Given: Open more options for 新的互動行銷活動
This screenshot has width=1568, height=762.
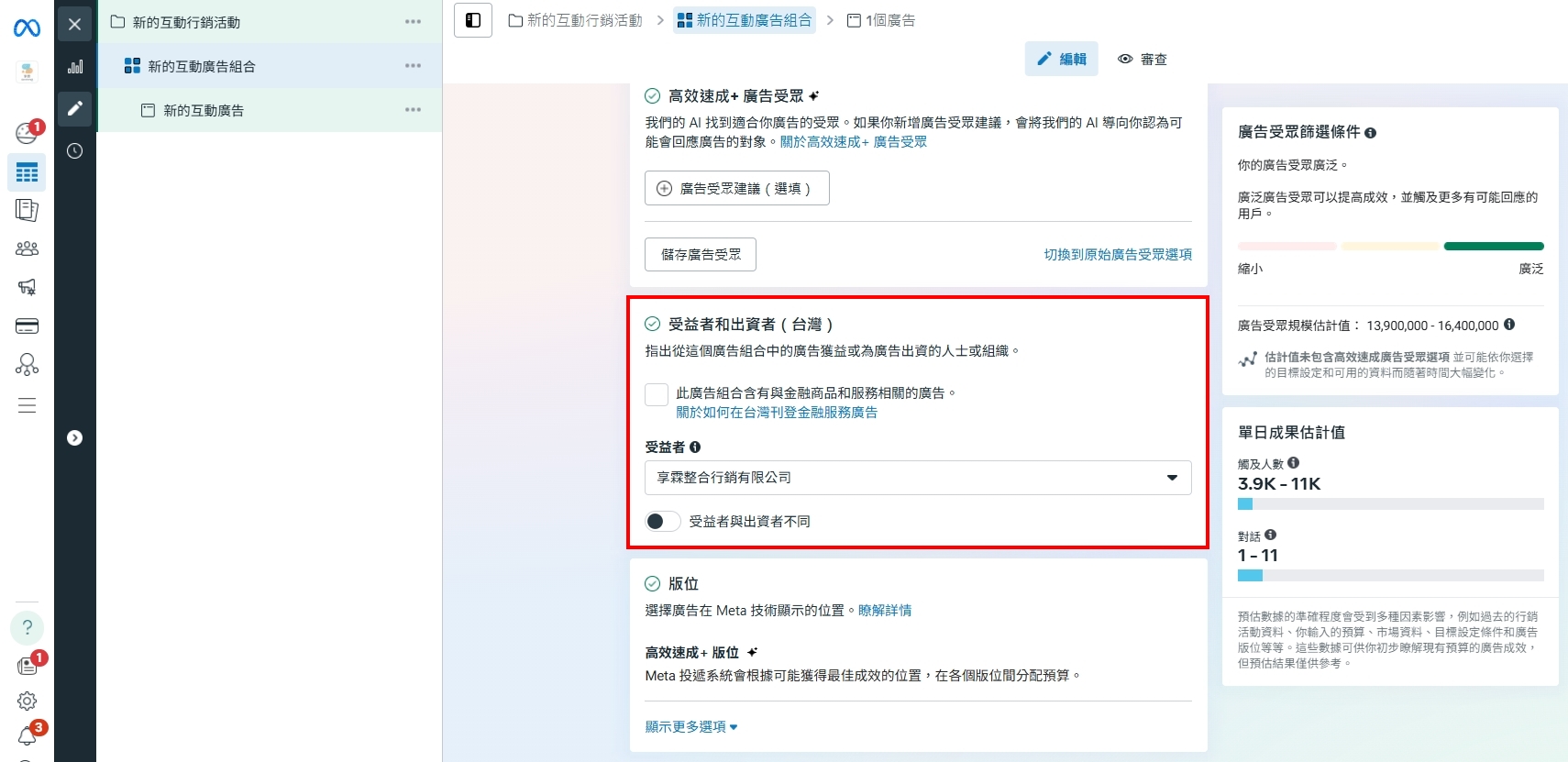Looking at the screenshot, I should pos(413,22).
